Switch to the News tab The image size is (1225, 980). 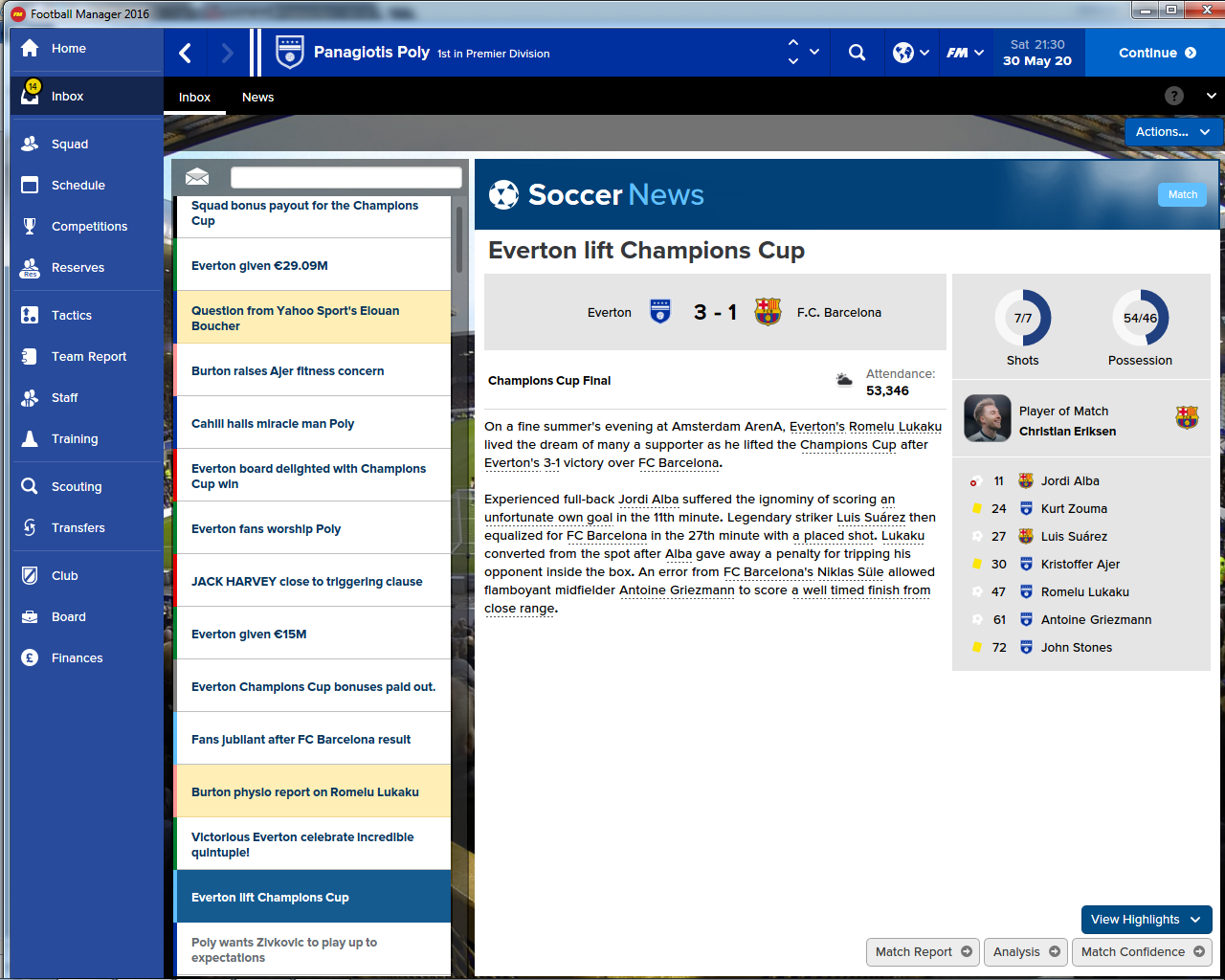coord(257,97)
